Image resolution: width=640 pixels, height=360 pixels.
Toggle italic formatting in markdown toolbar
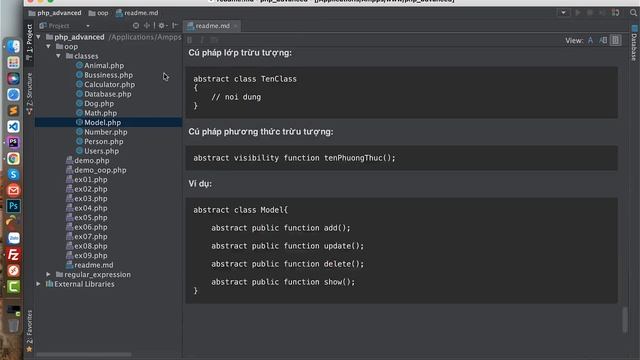coord(202,40)
